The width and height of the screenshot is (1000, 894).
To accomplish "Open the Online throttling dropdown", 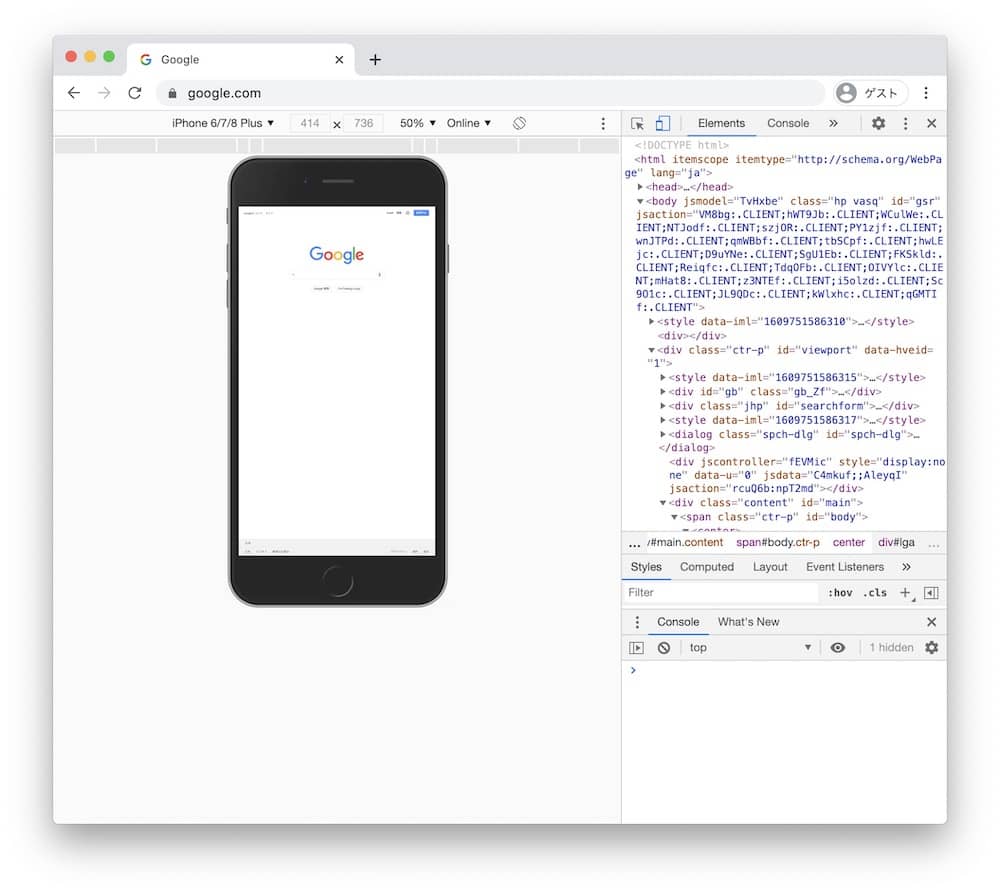I will pyautogui.click(x=469, y=123).
